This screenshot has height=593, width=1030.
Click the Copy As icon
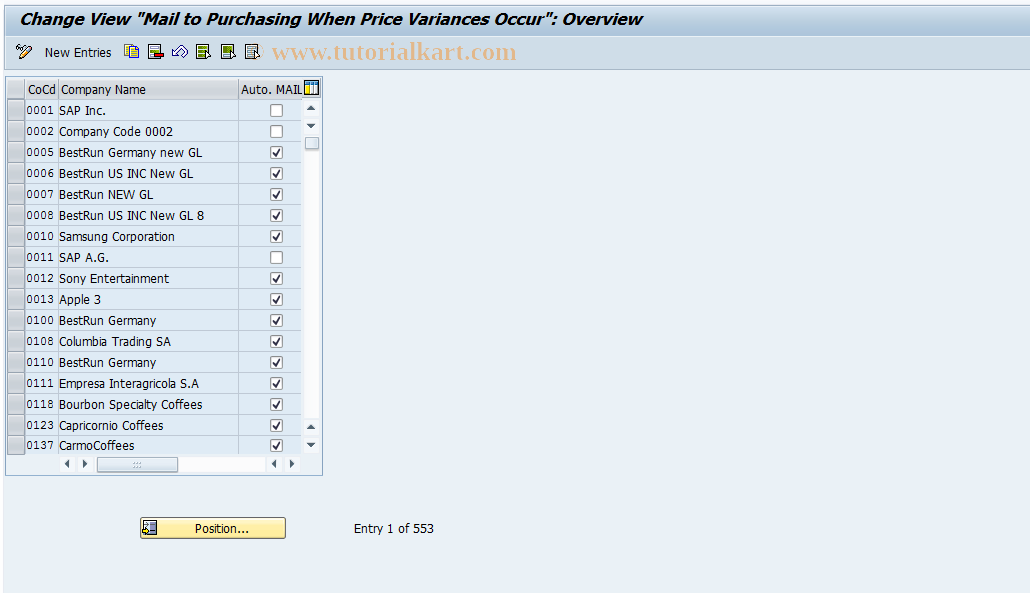tap(131, 52)
